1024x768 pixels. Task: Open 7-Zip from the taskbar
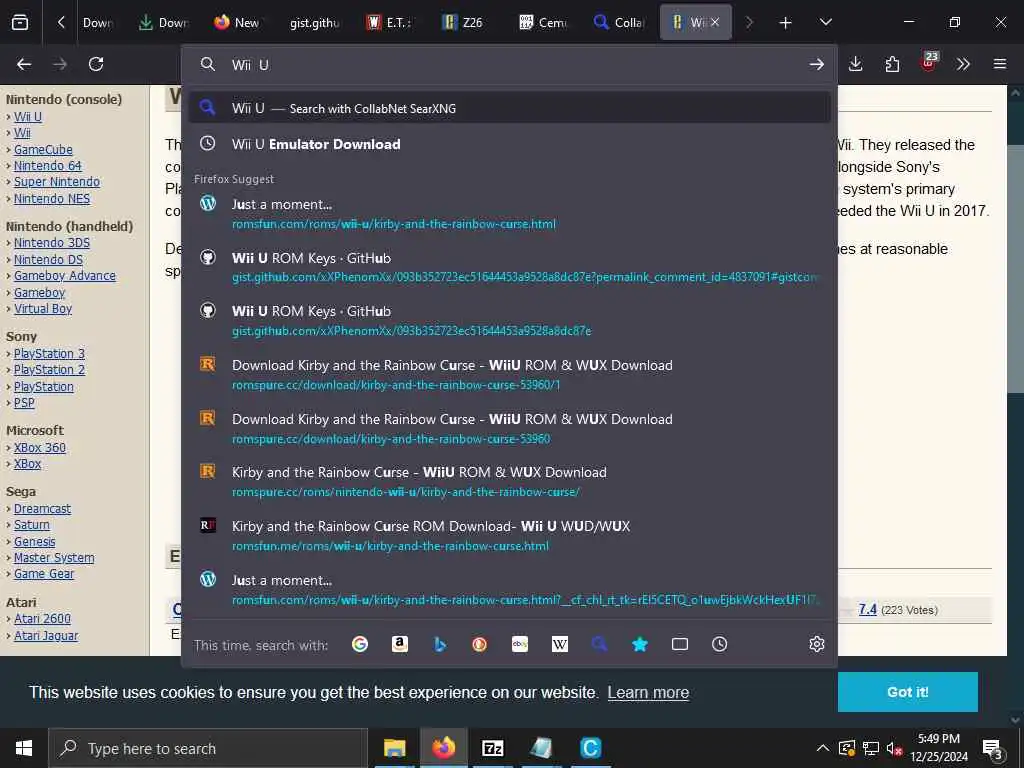click(492, 748)
